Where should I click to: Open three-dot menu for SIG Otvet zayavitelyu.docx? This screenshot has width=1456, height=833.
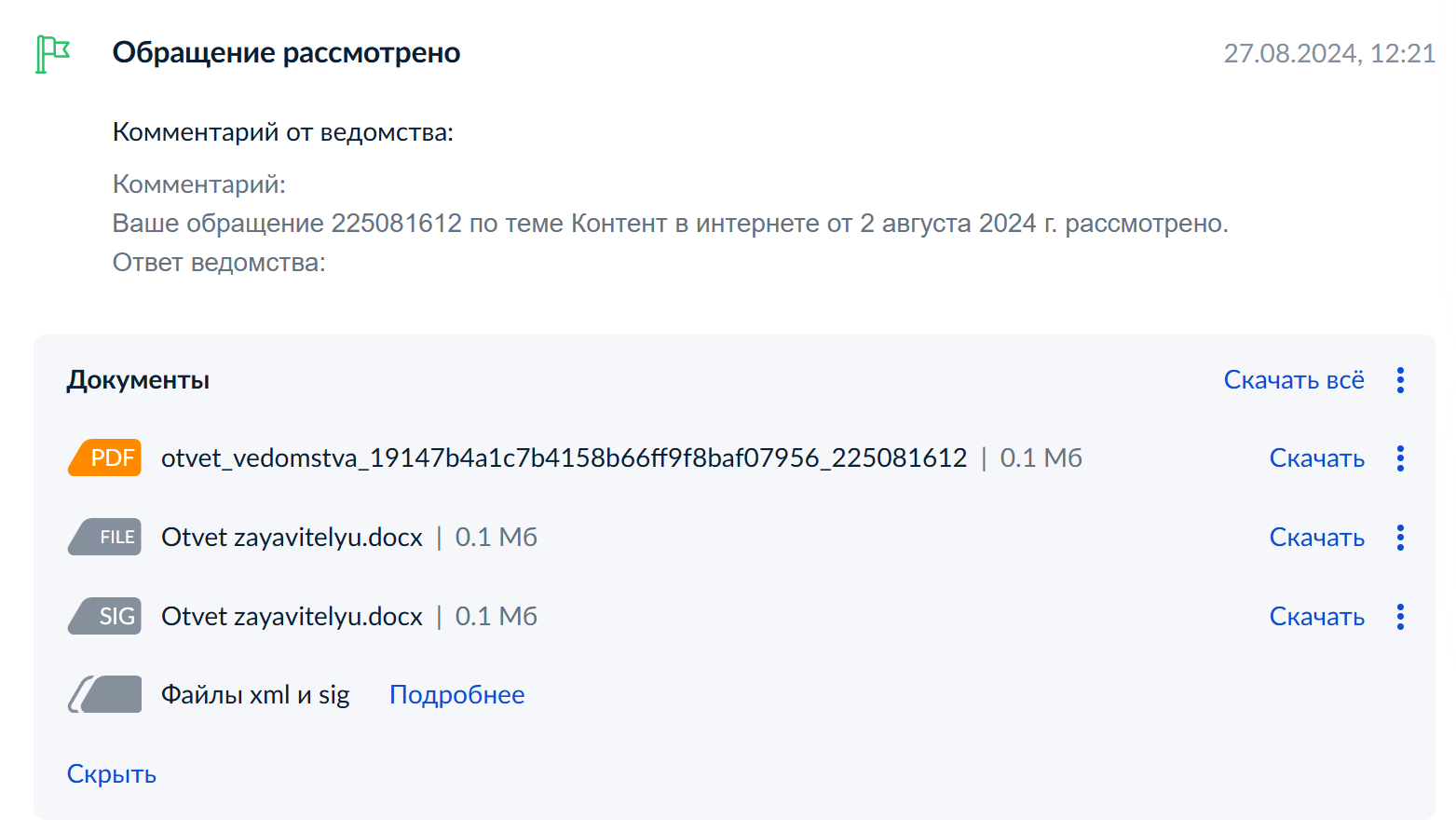[1400, 617]
